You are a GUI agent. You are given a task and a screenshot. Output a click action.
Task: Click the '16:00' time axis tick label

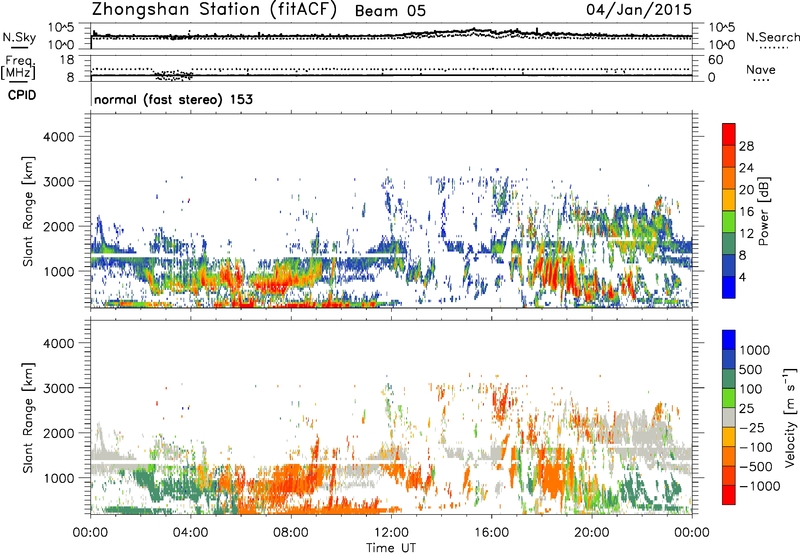click(491, 533)
